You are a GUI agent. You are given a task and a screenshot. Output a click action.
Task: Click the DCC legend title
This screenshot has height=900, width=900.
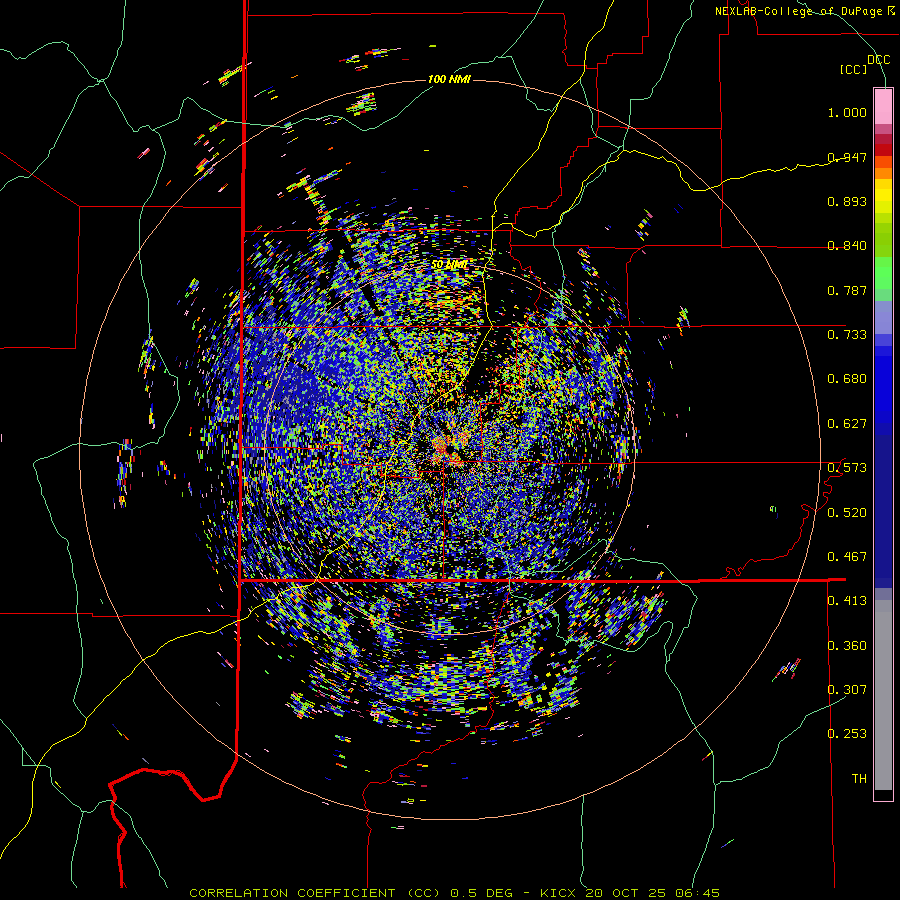(x=878, y=59)
